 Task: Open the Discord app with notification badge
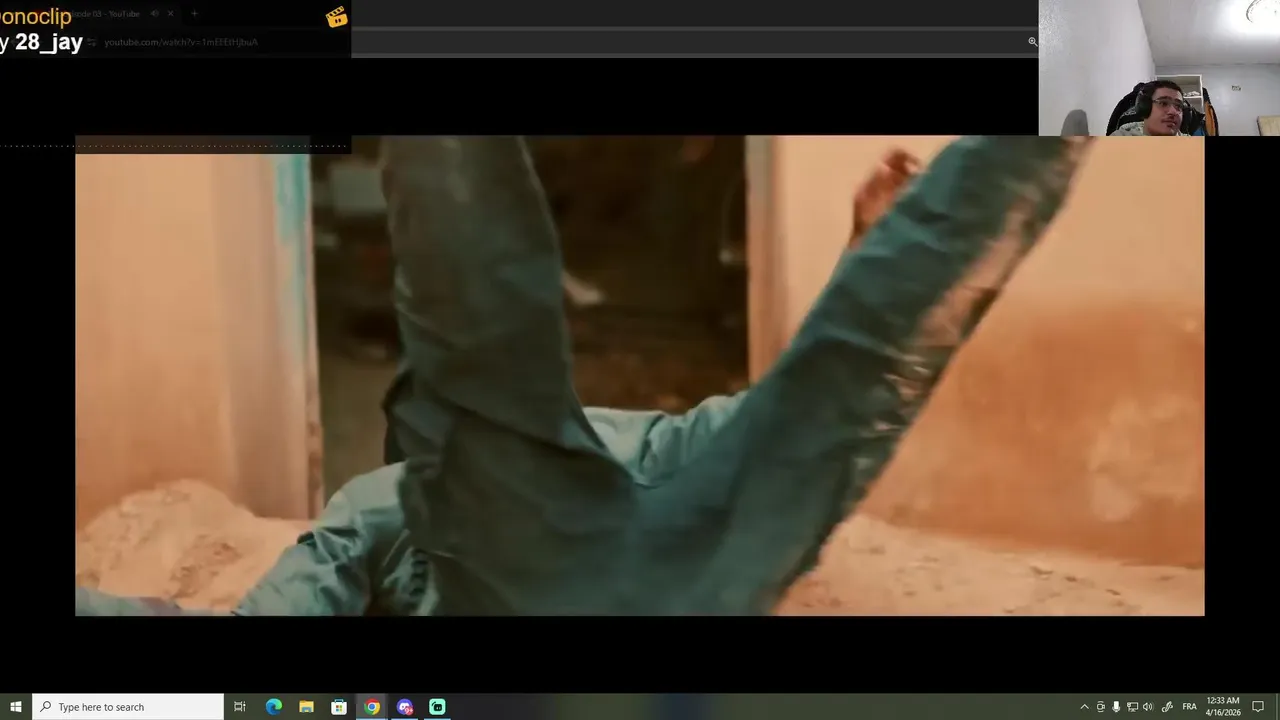405,707
